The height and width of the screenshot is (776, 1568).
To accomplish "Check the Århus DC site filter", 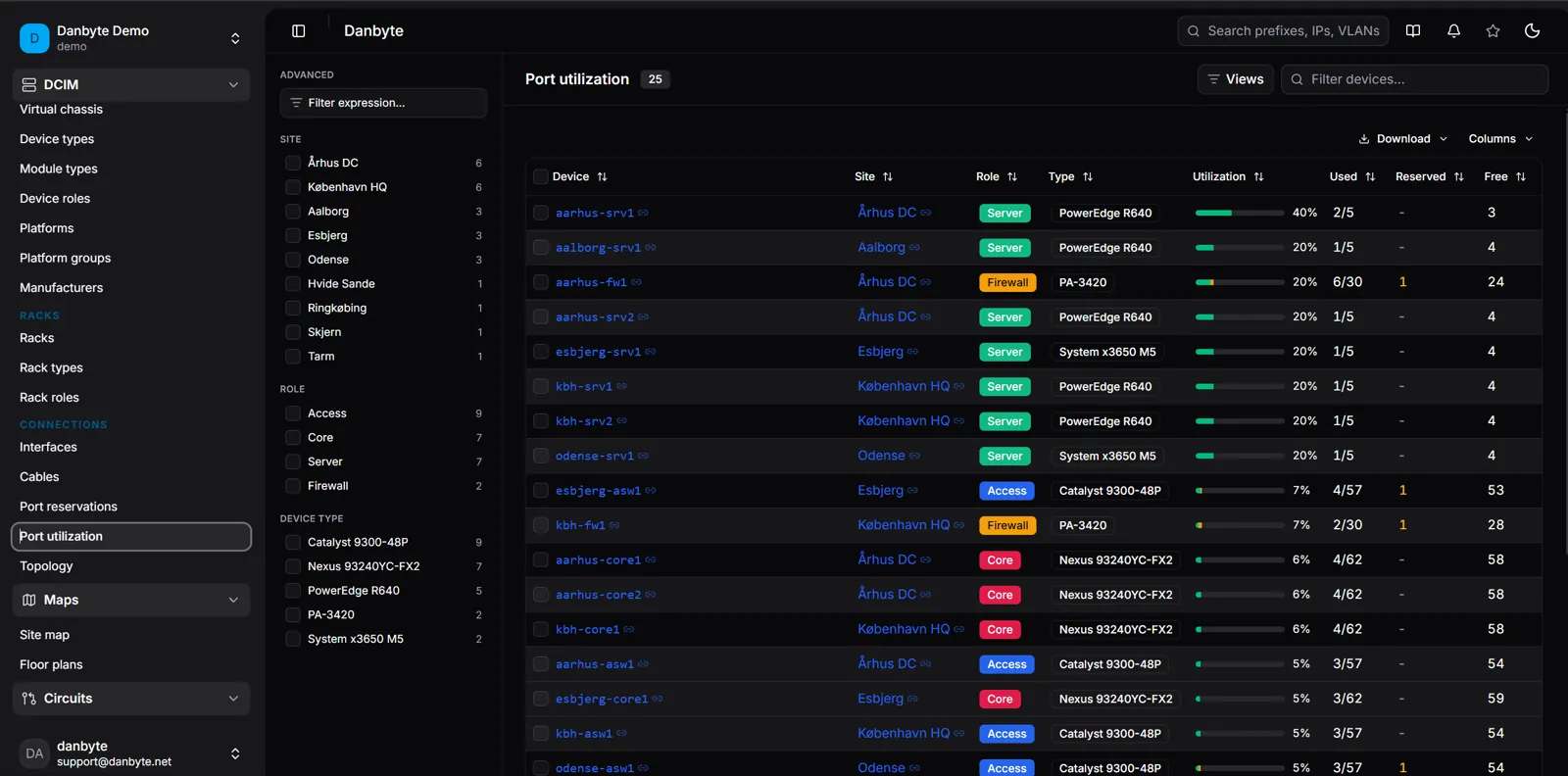I will pos(292,163).
